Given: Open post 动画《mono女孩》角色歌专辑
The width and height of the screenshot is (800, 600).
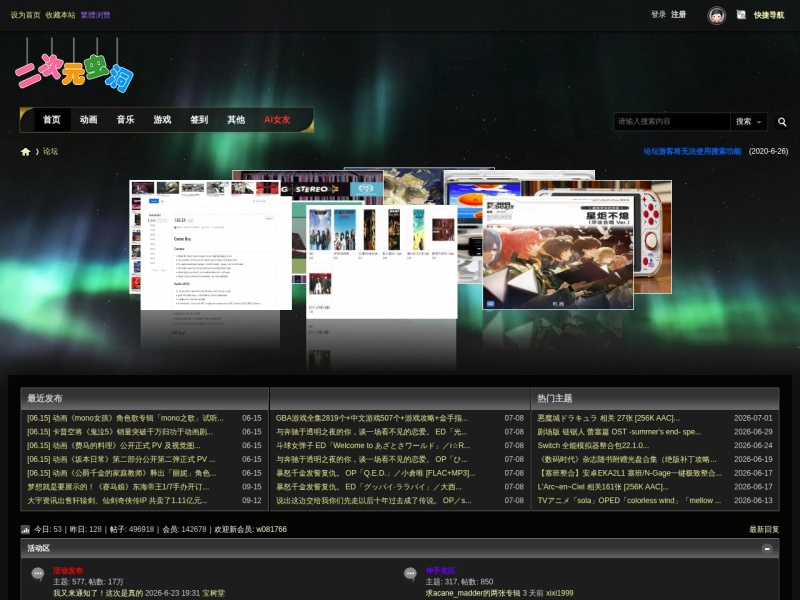Looking at the screenshot, I should [x=126, y=418].
